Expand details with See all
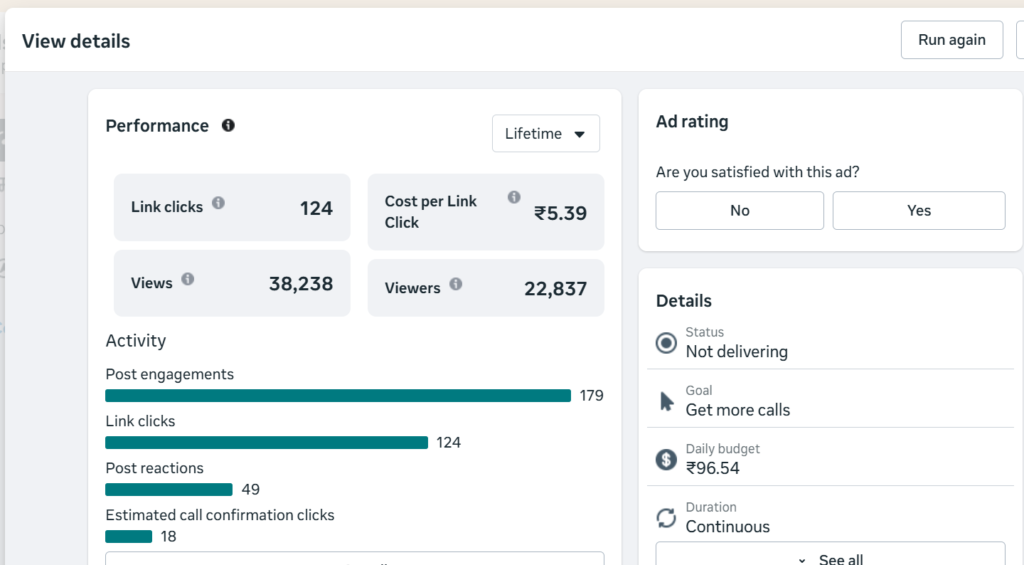The width and height of the screenshot is (1024, 565). 830,555
